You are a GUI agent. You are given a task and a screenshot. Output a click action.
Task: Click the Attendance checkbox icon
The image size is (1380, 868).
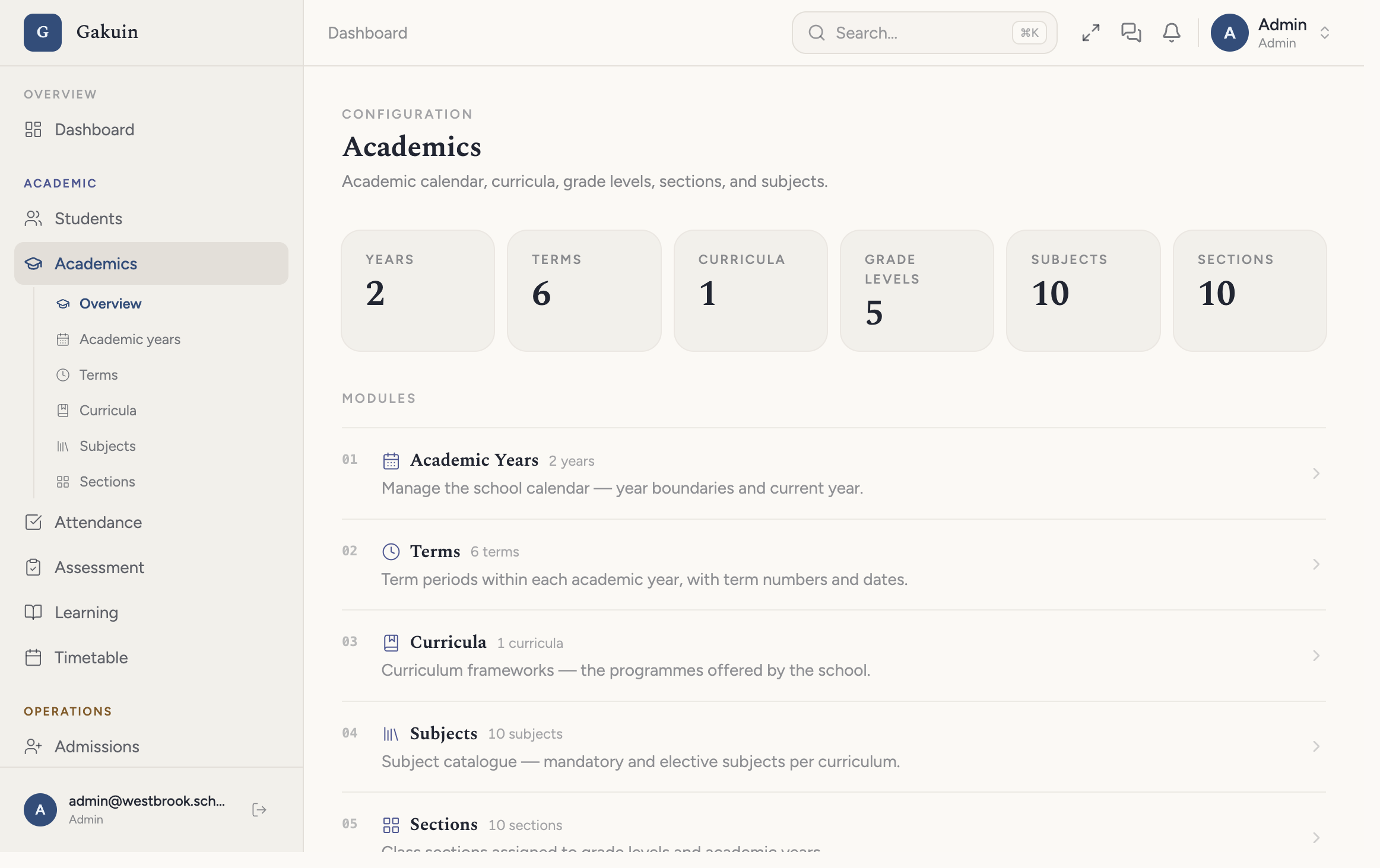point(33,522)
